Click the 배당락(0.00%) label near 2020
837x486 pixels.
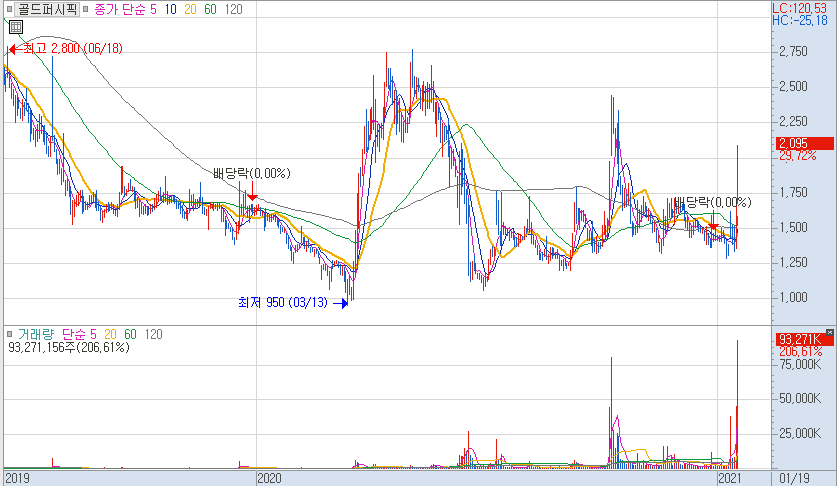tap(251, 174)
